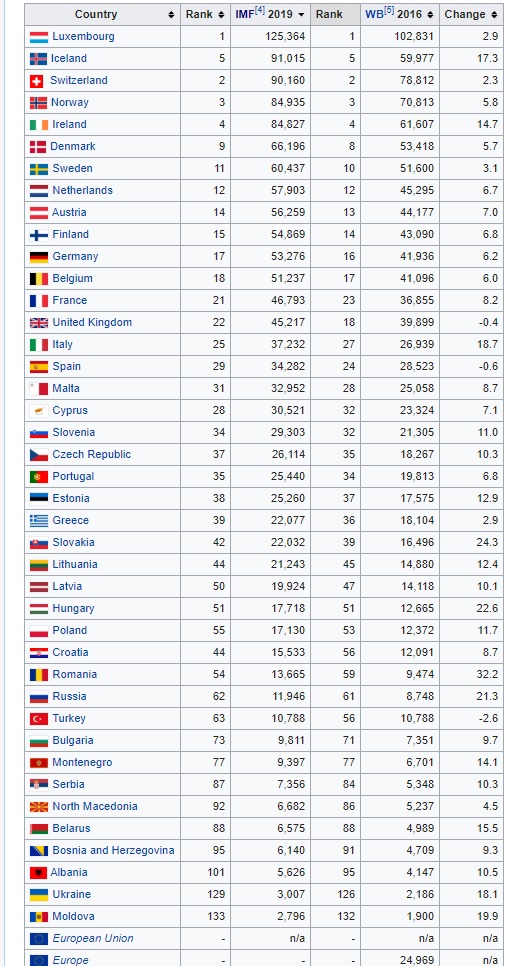Sort by IMF 2019 column arrow
Screen dimensions: 509x966
pos(301,15)
